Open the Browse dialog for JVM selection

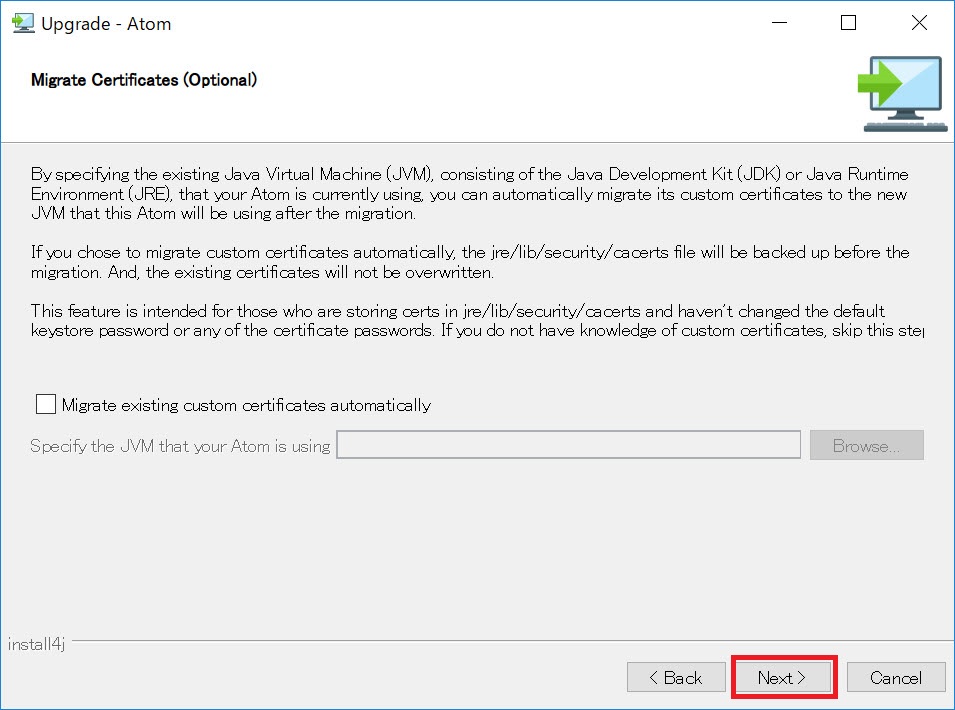coord(866,444)
